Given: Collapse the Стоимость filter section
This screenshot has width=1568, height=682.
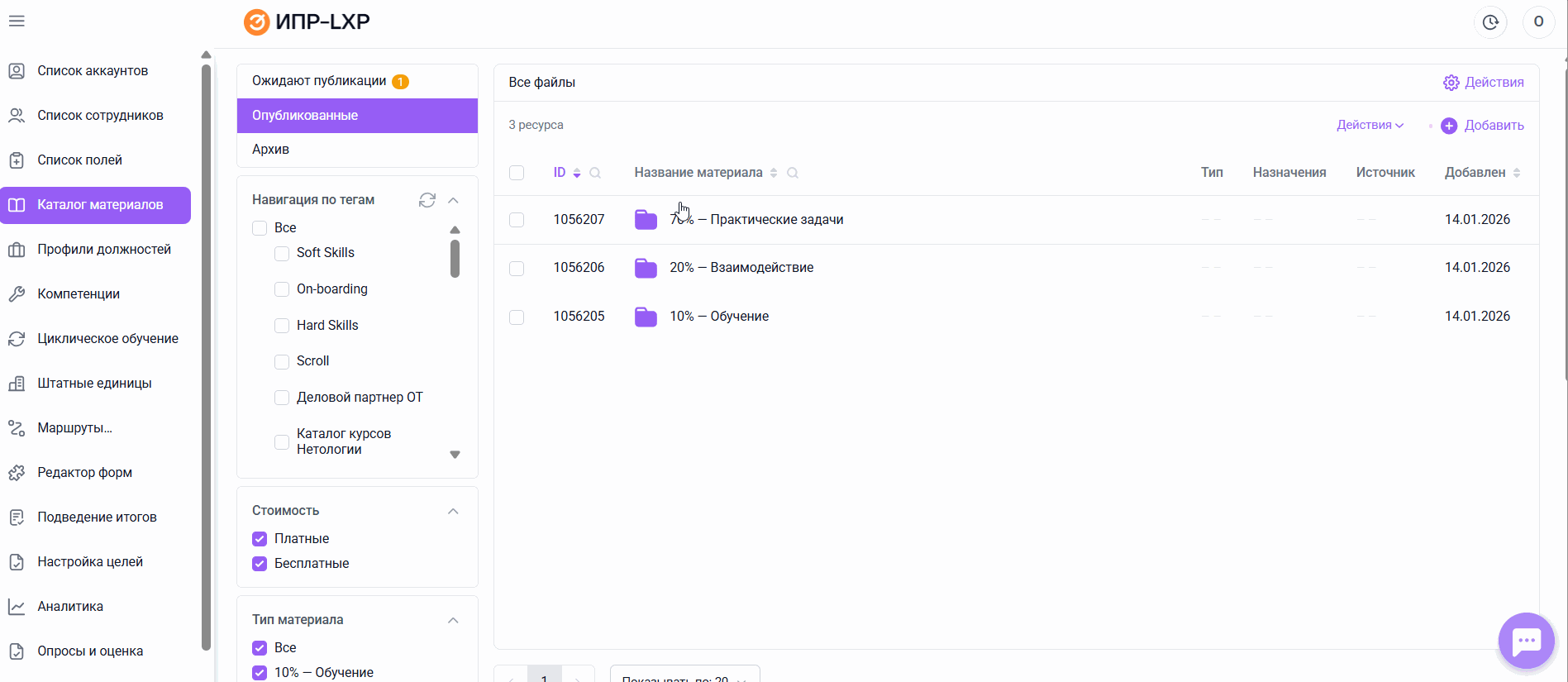Looking at the screenshot, I should [453, 511].
